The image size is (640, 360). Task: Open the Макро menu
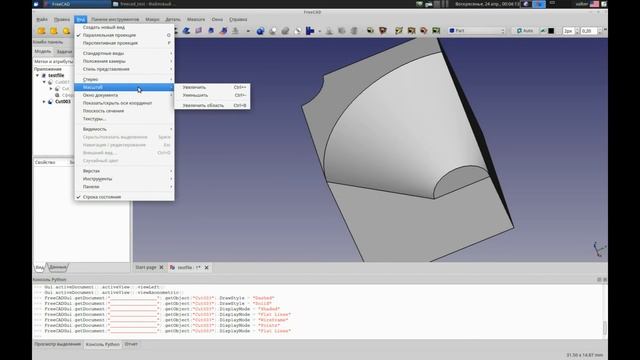point(152,19)
